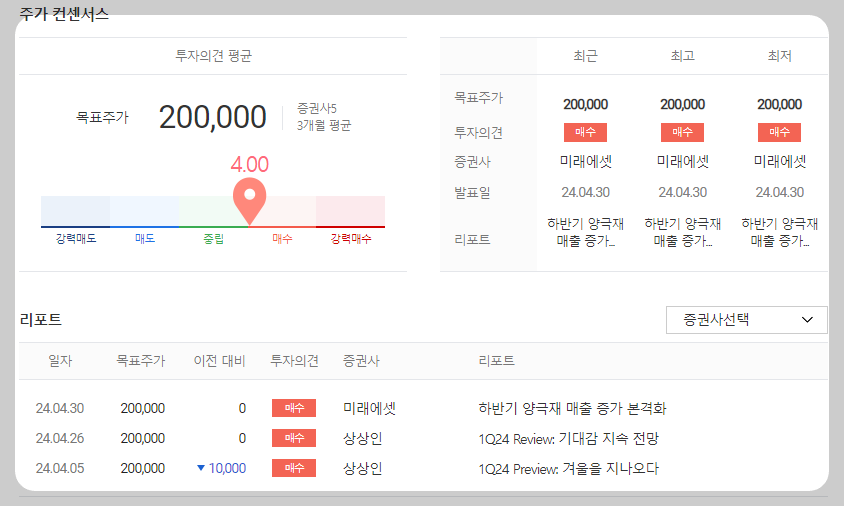Image resolution: width=844 pixels, height=506 pixels.
Task: Open report 1Q24 Review: 기대감 지속 전망
Action: point(568,438)
